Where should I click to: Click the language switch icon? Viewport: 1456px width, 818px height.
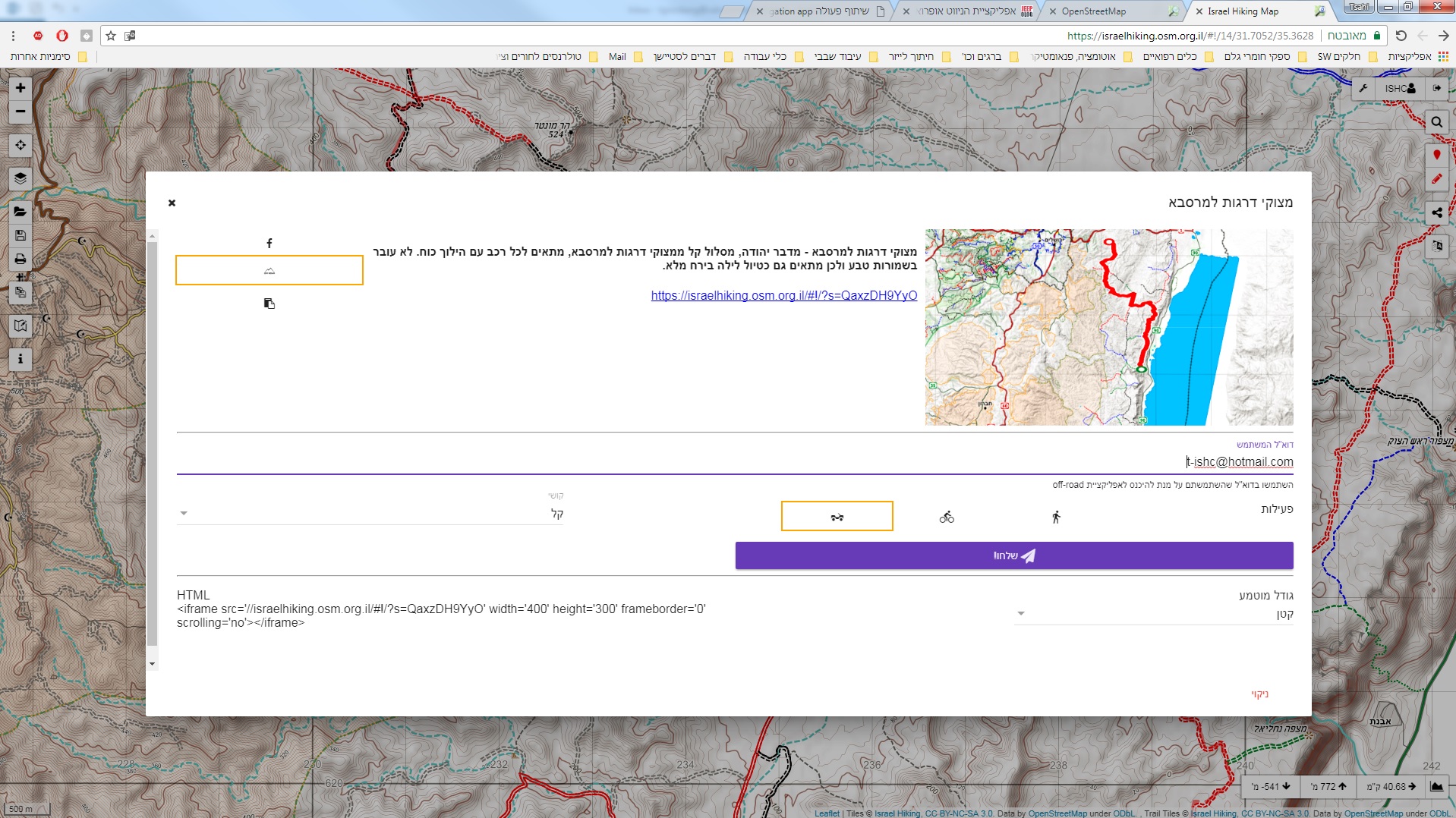tap(1436, 246)
